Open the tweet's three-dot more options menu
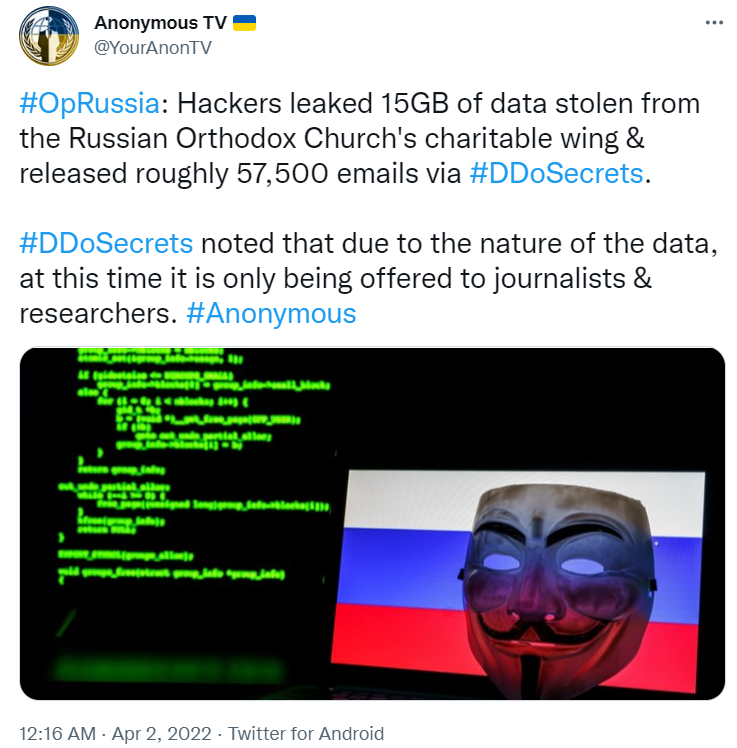The height and width of the screenshot is (748, 737). pos(713,23)
